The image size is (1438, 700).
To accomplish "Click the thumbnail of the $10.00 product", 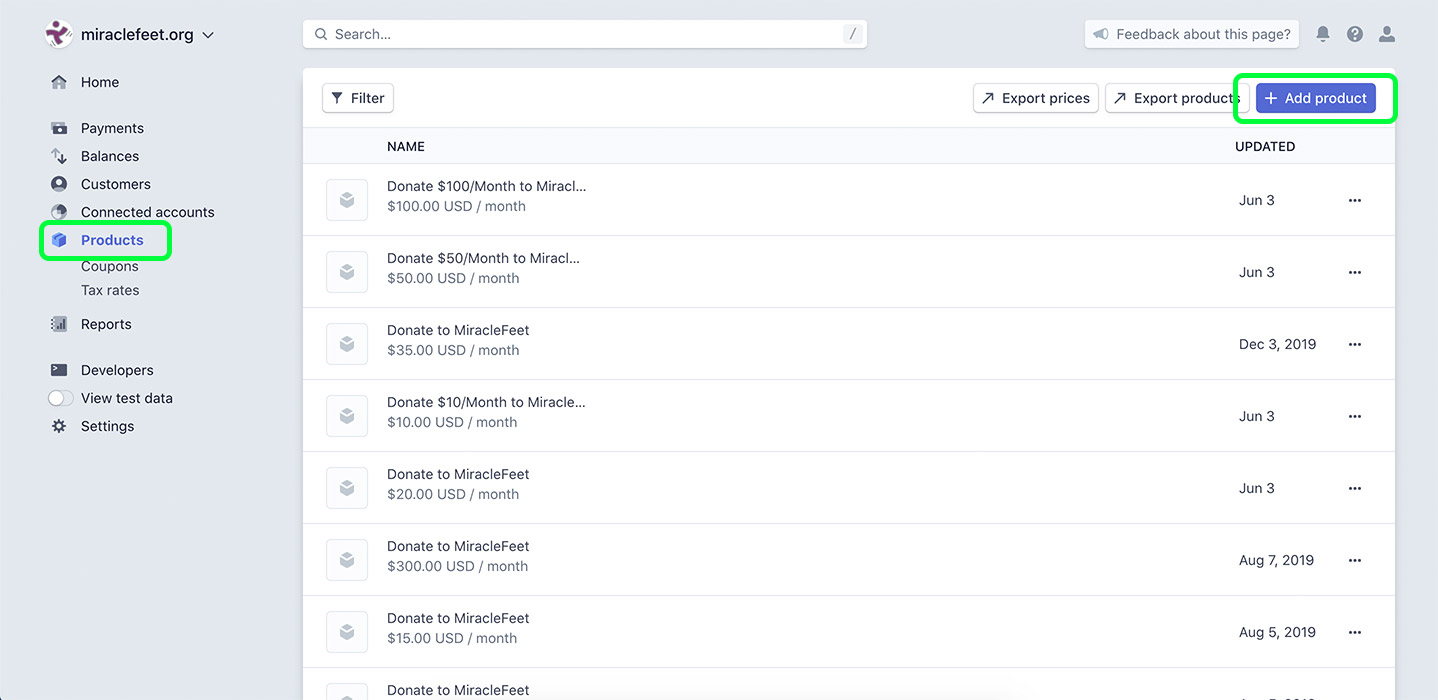I will click(347, 416).
